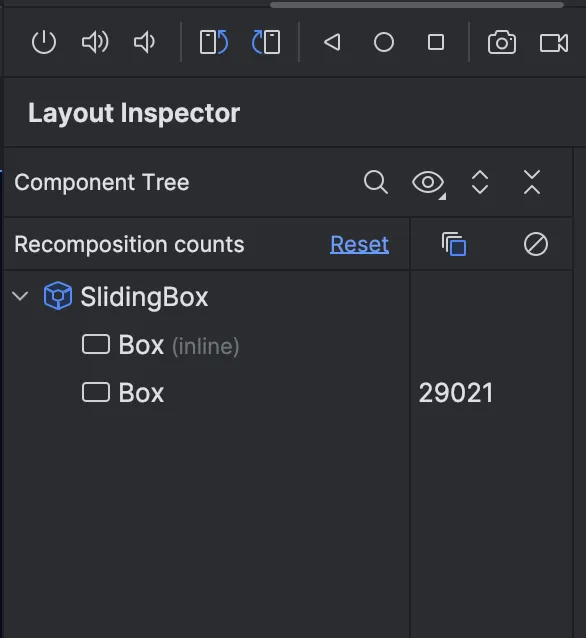Click the recomposition count column icon
Image resolution: width=586 pixels, height=638 pixels.
pos(454,244)
